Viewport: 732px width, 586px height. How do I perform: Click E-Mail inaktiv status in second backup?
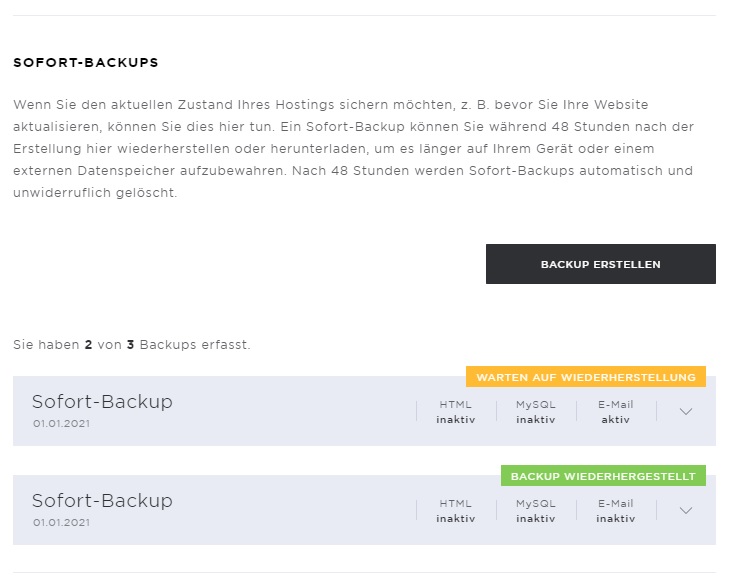[615, 511]
